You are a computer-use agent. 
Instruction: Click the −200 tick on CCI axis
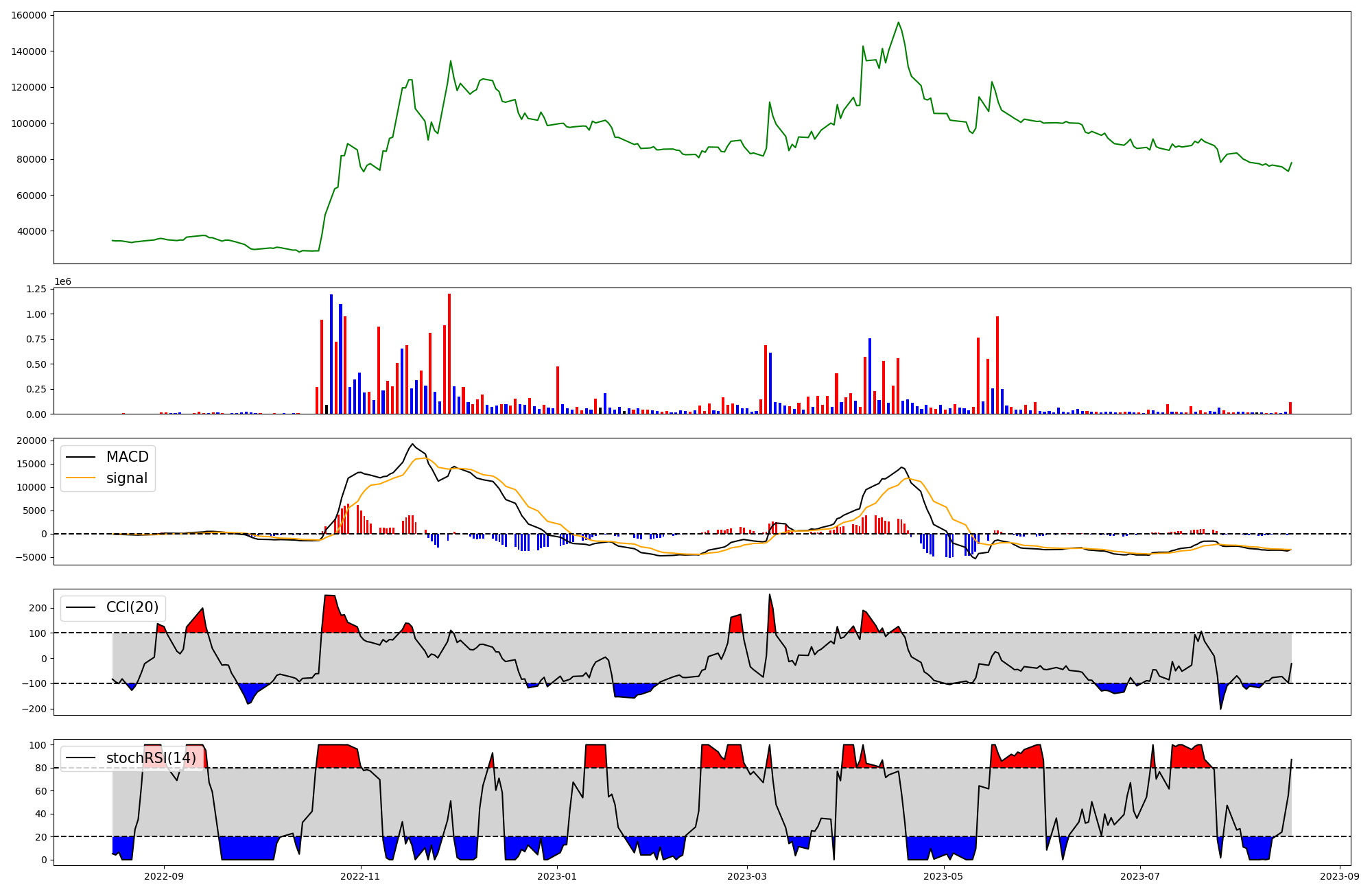pos(34,709)
